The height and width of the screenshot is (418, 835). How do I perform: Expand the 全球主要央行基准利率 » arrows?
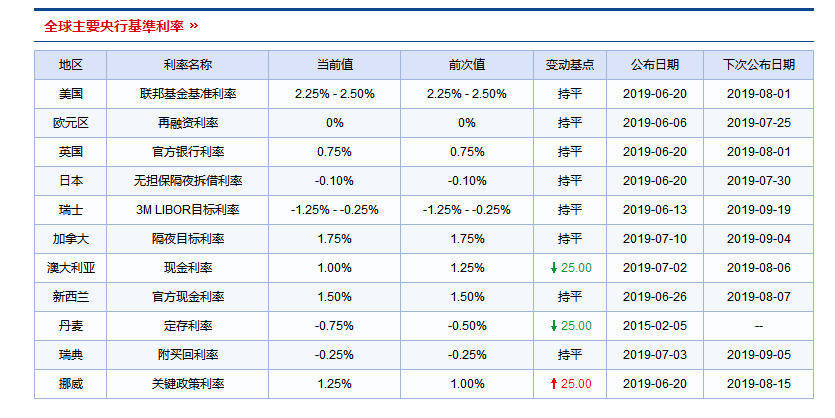tap(193, 23)
